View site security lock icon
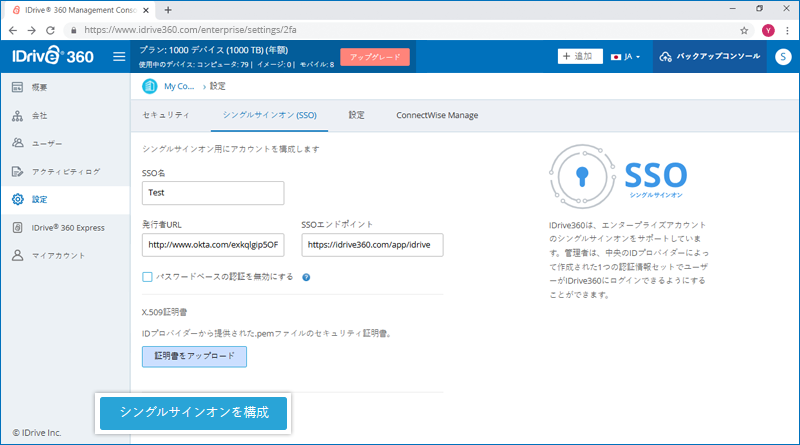Viewport: 800px width, 445px height. click(74, 30)
